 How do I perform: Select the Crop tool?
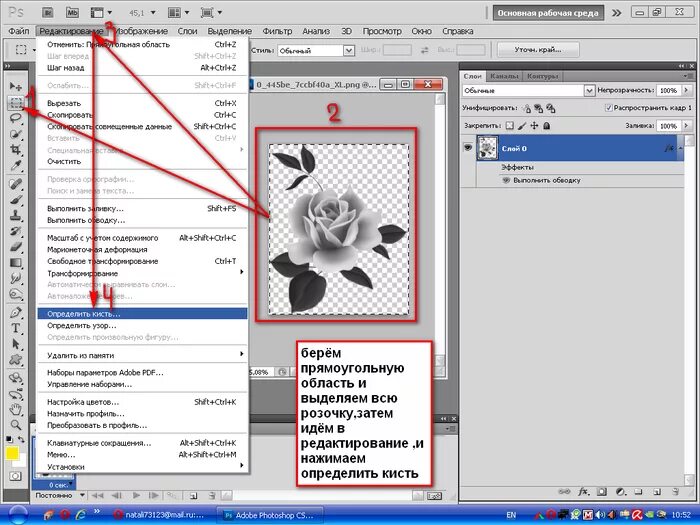(x=16, y=149)
